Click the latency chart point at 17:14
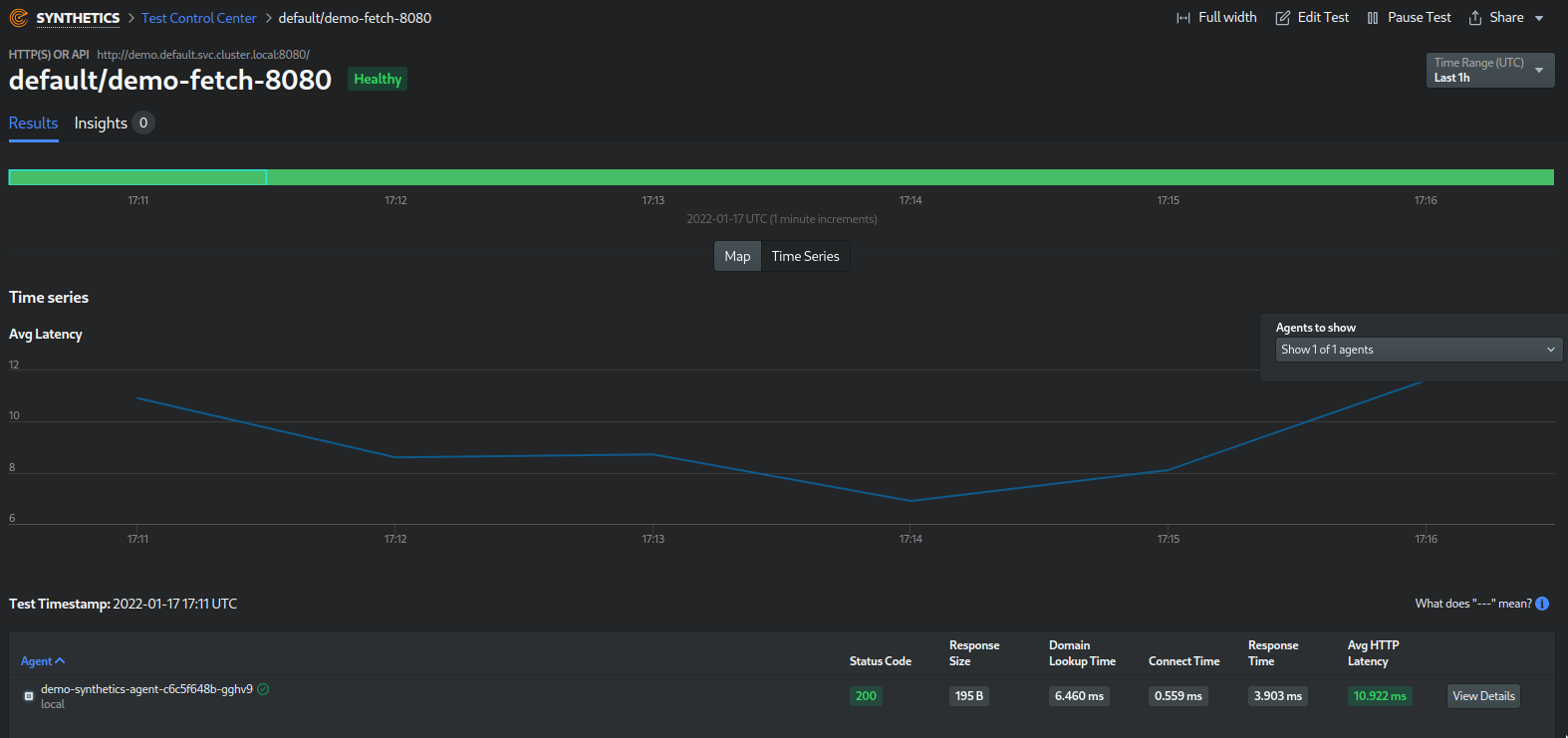Viewport: 1568px width, 738px height. tap(911, 501)
